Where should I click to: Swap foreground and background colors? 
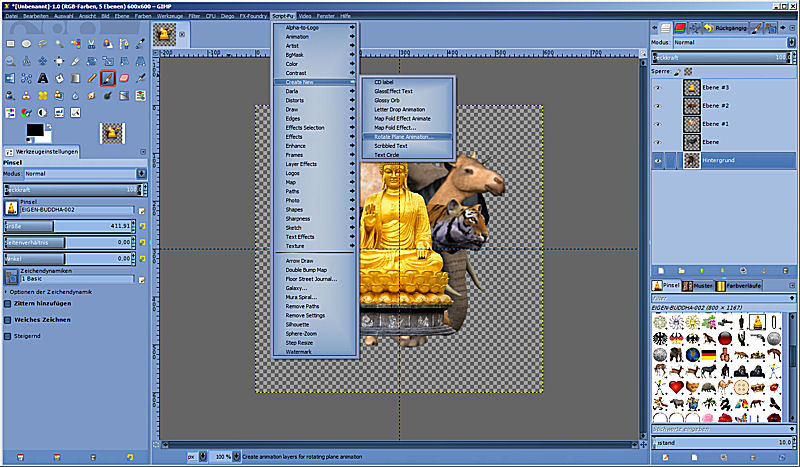click(x=49, y=126)
